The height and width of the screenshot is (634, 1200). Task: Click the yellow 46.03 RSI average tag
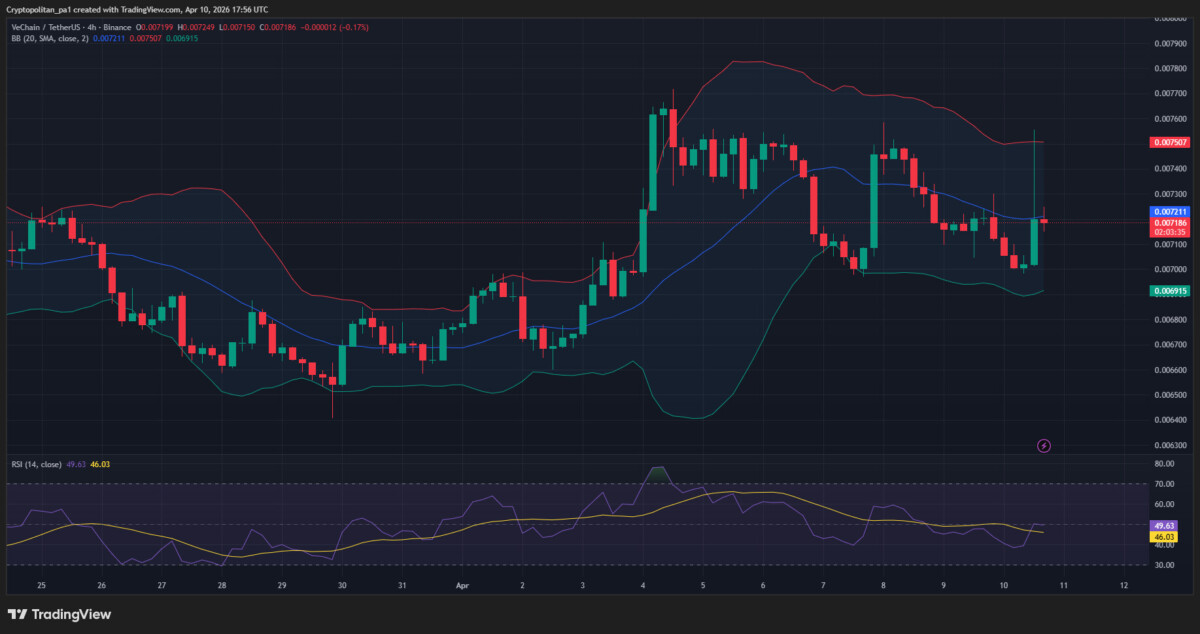coord(1163,537)
